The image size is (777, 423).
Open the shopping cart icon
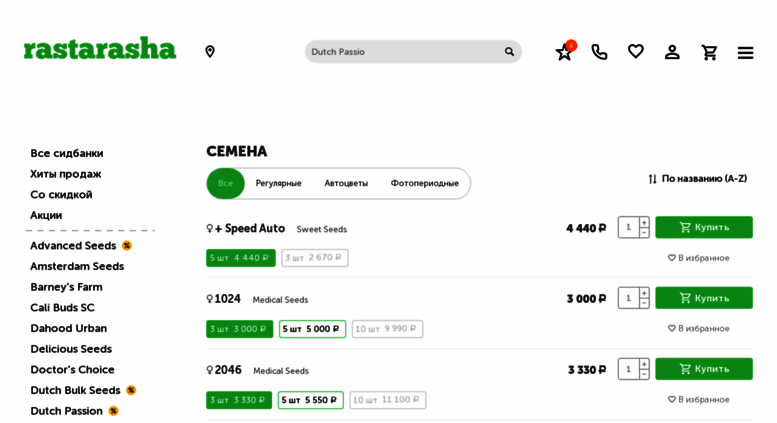click(x=709, y=52)
